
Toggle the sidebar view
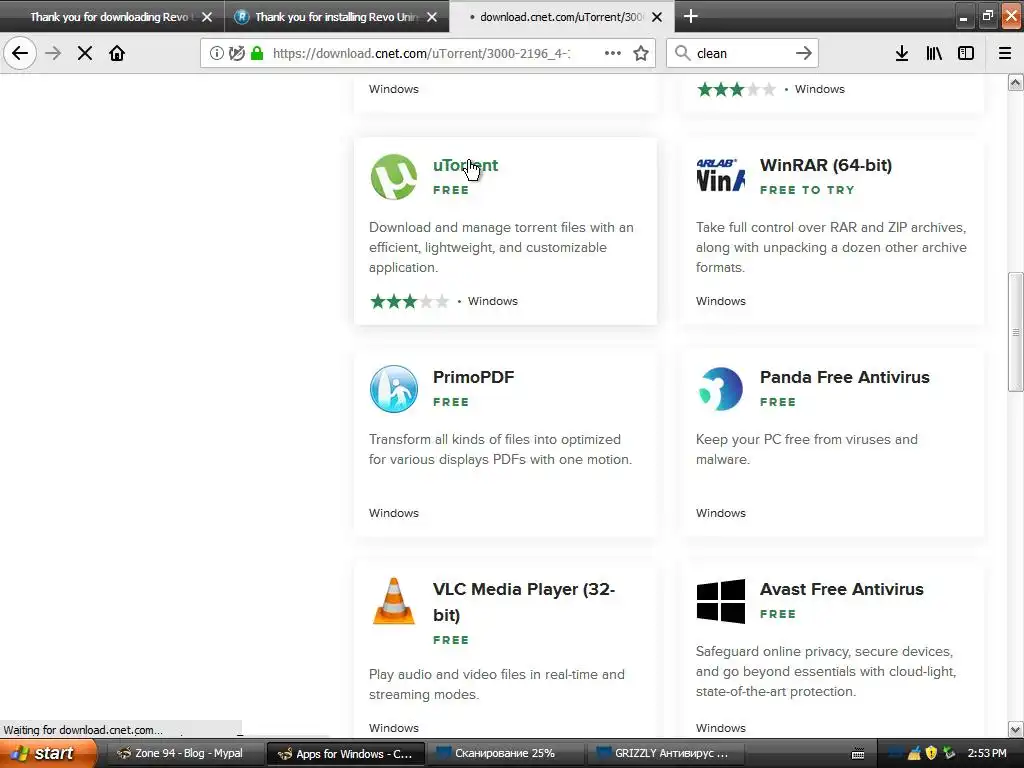click(x=966, y=53)
